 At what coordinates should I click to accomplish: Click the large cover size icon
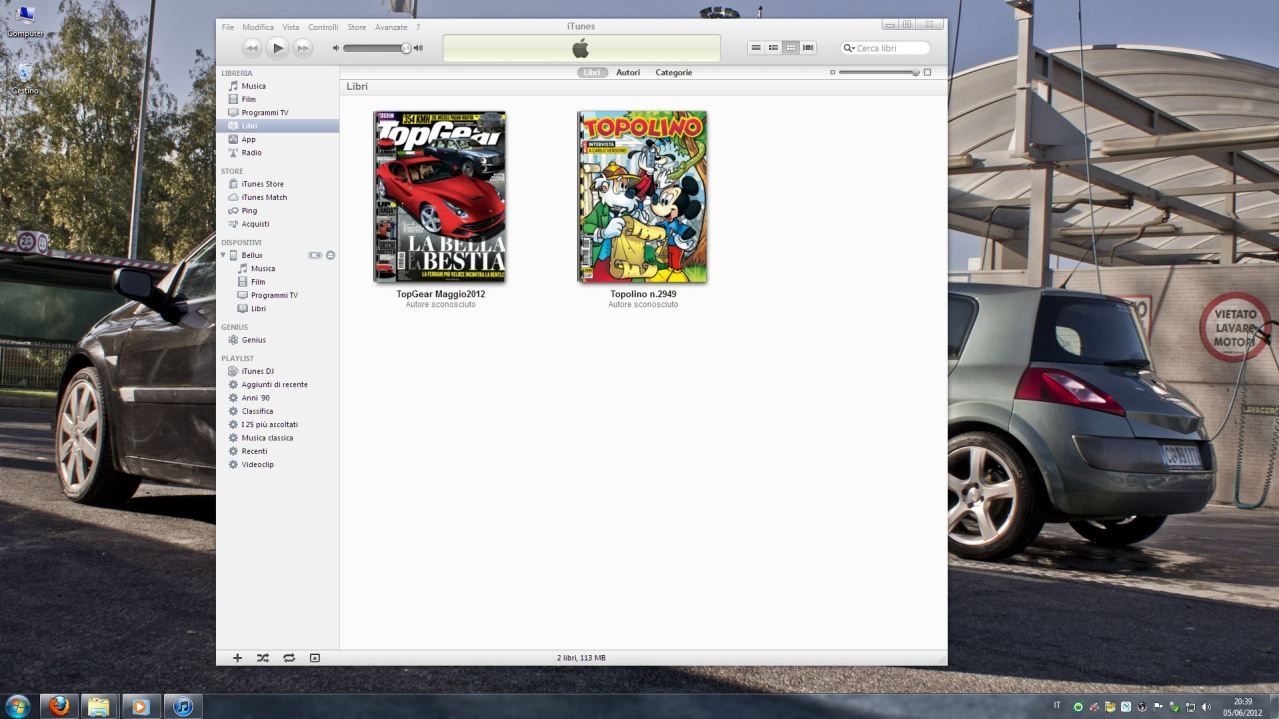pos(927,73)
